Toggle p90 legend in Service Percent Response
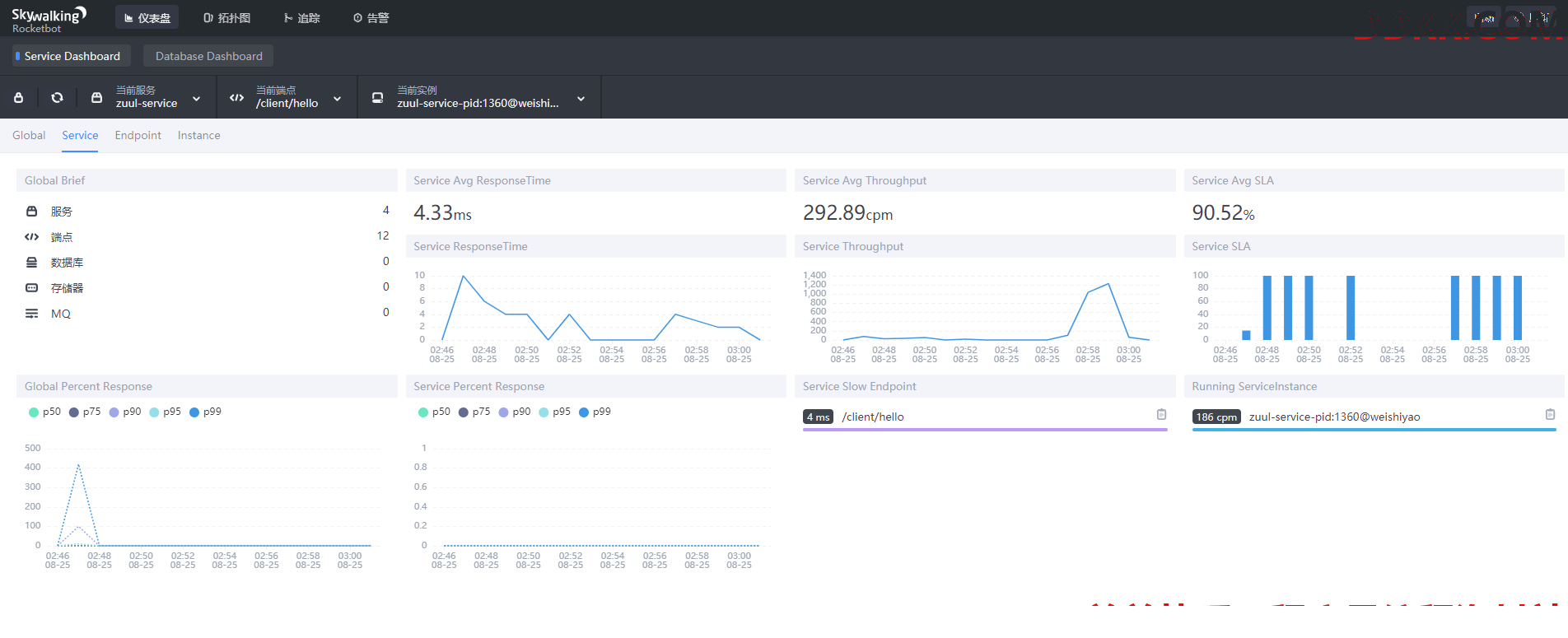This screenshot has height=638, width=1568. pyautogui.click(x=515, y=412)
